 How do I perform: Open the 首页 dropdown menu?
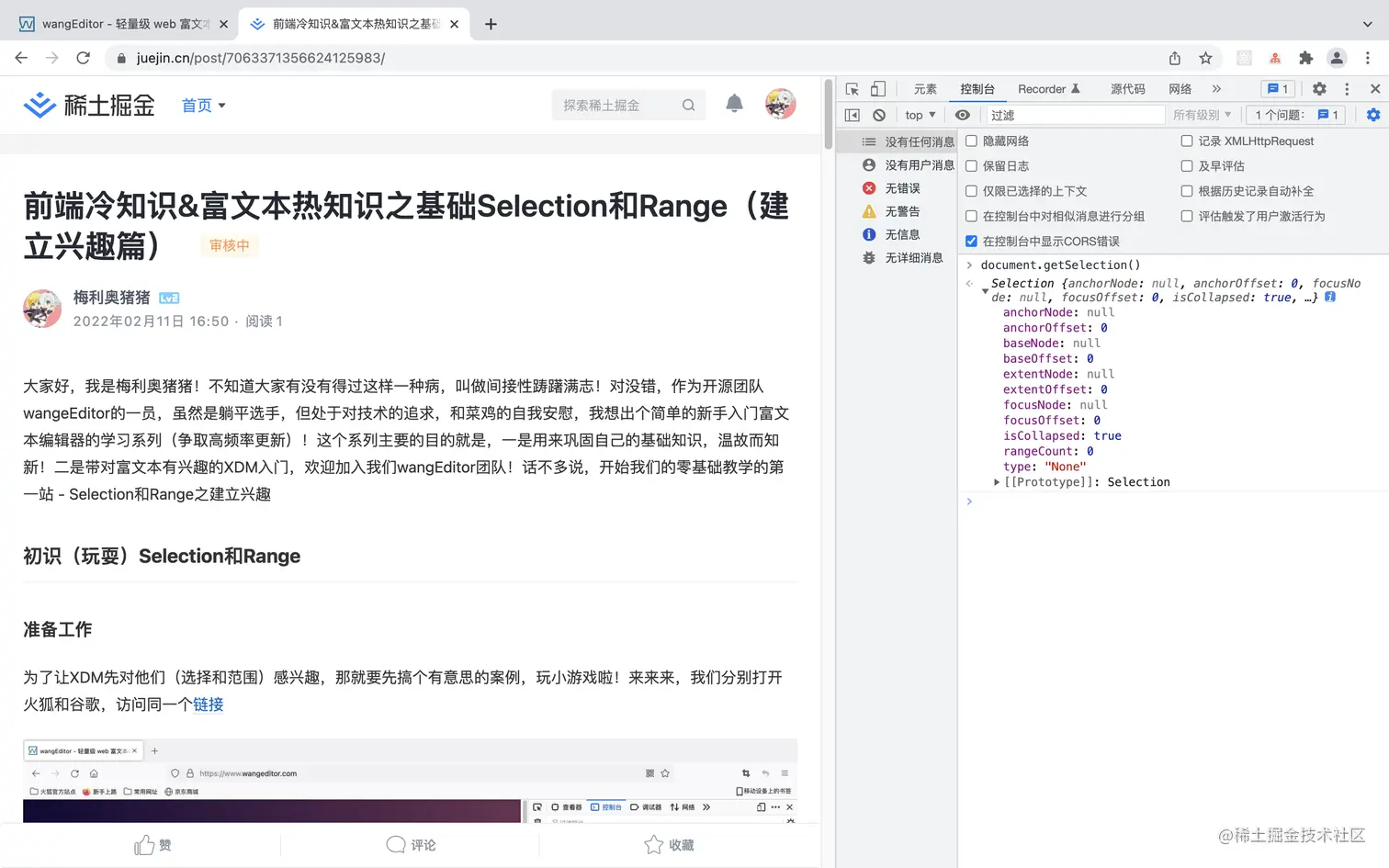(x=203, y=106)
